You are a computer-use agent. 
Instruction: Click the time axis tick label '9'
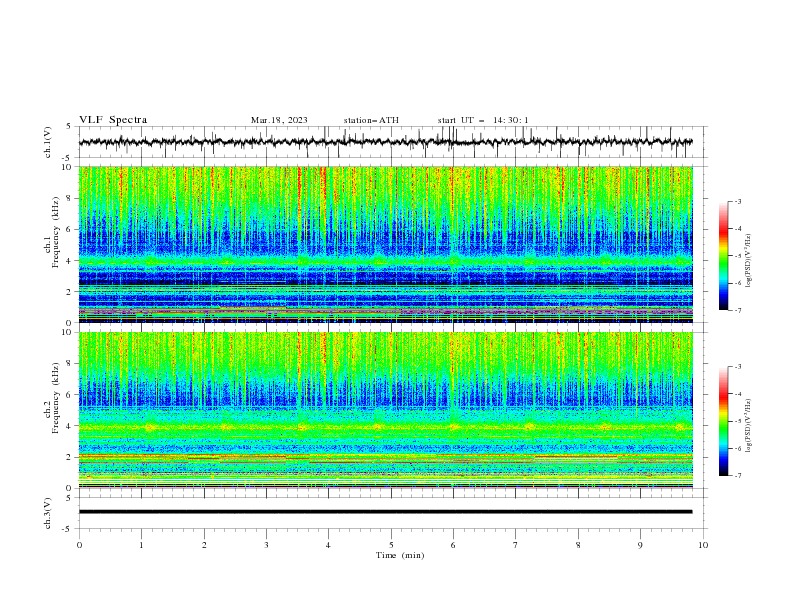[640, 545]
